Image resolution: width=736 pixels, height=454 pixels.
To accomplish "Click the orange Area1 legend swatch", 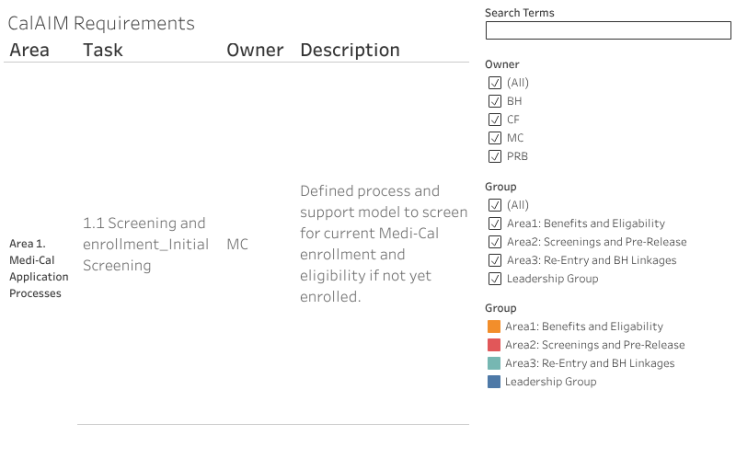I will point(494,327).
